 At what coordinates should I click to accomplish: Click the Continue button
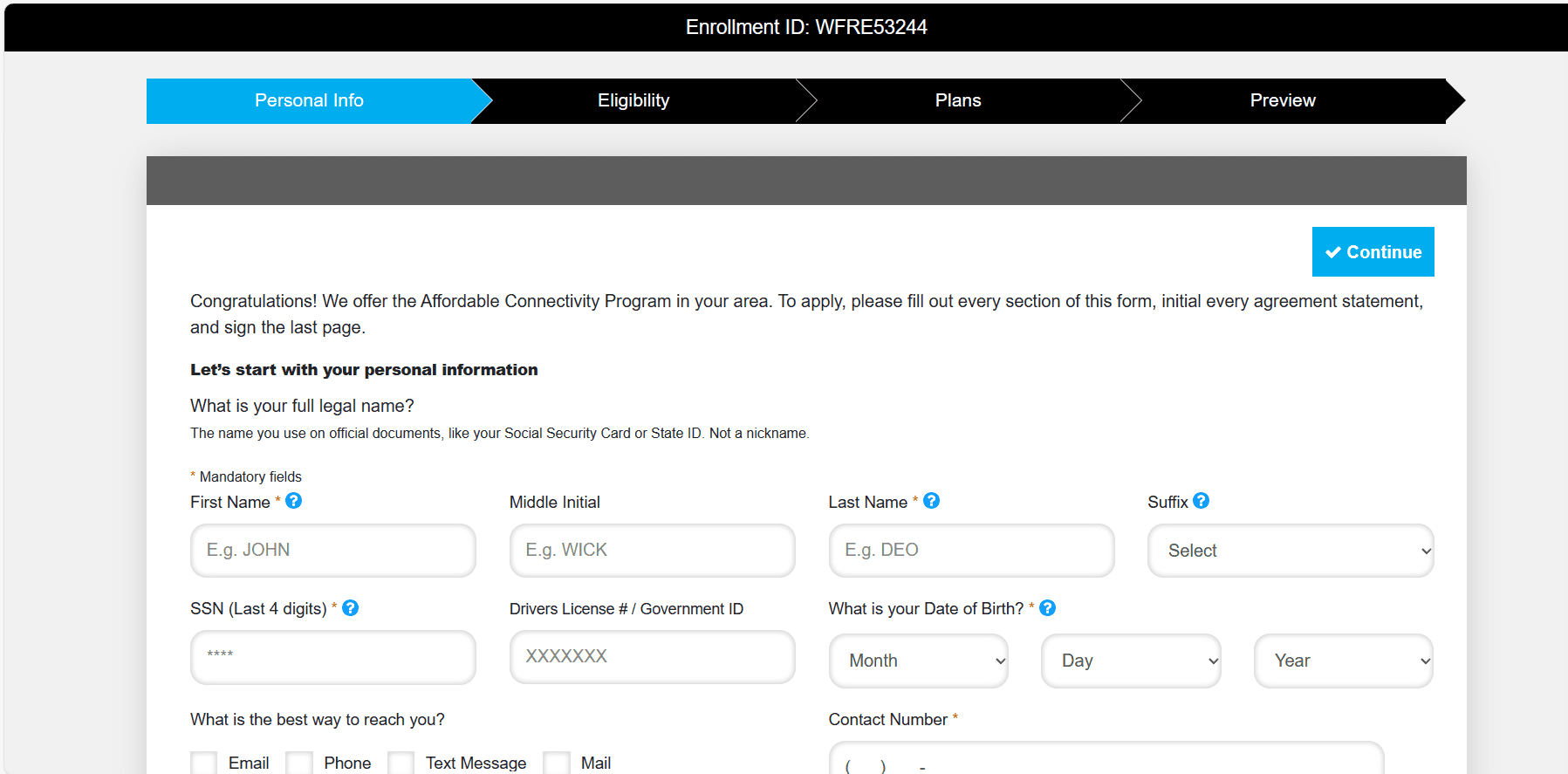tap(1373, 251)
